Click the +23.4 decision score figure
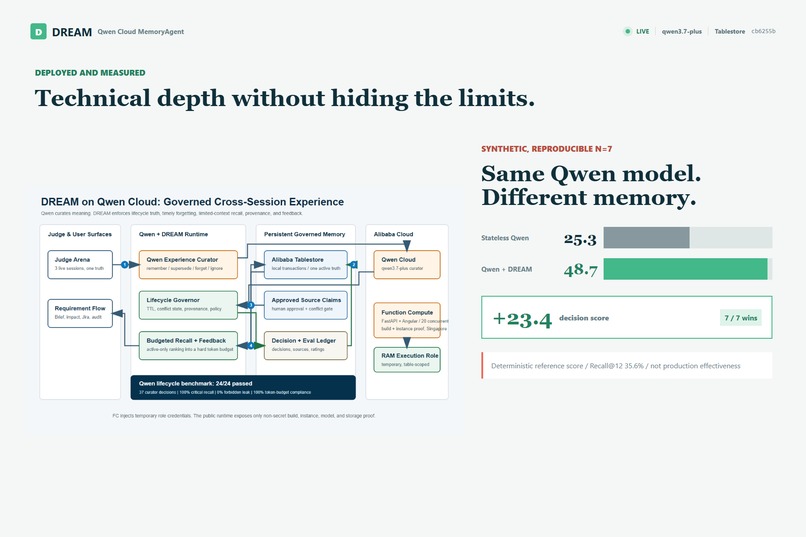 pos(522,319)
